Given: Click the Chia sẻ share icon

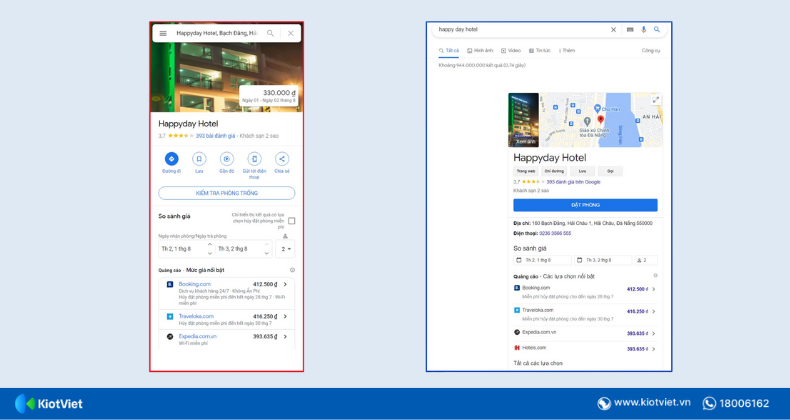Looking at the screenshot, I should [282, 159].
